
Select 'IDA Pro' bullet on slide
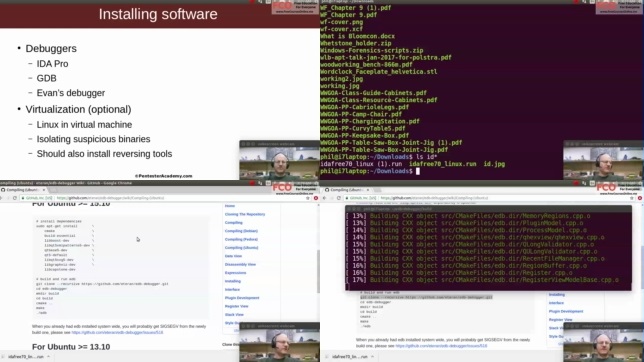(53, 64)
